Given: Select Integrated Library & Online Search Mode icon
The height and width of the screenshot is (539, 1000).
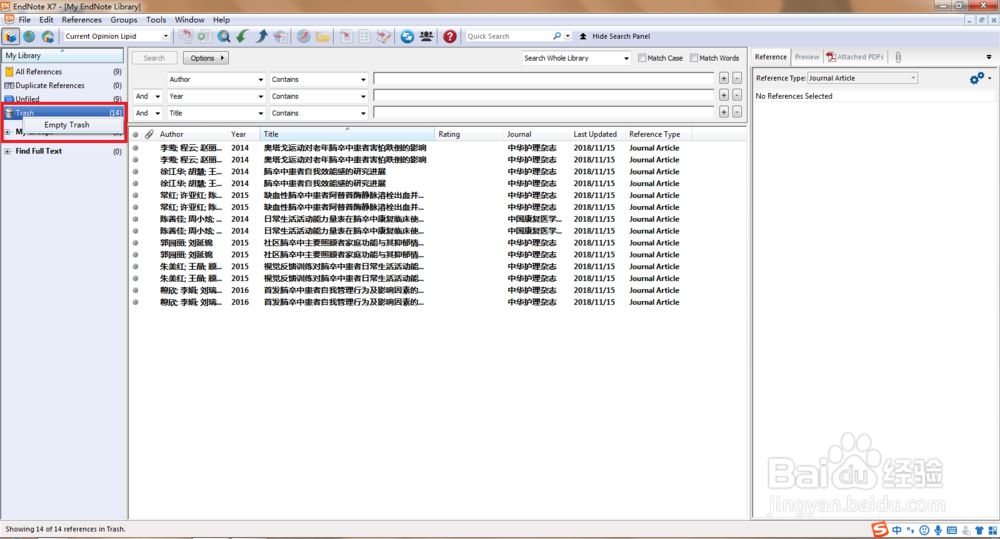Looking at the screenshot, I should click(48, 36).
